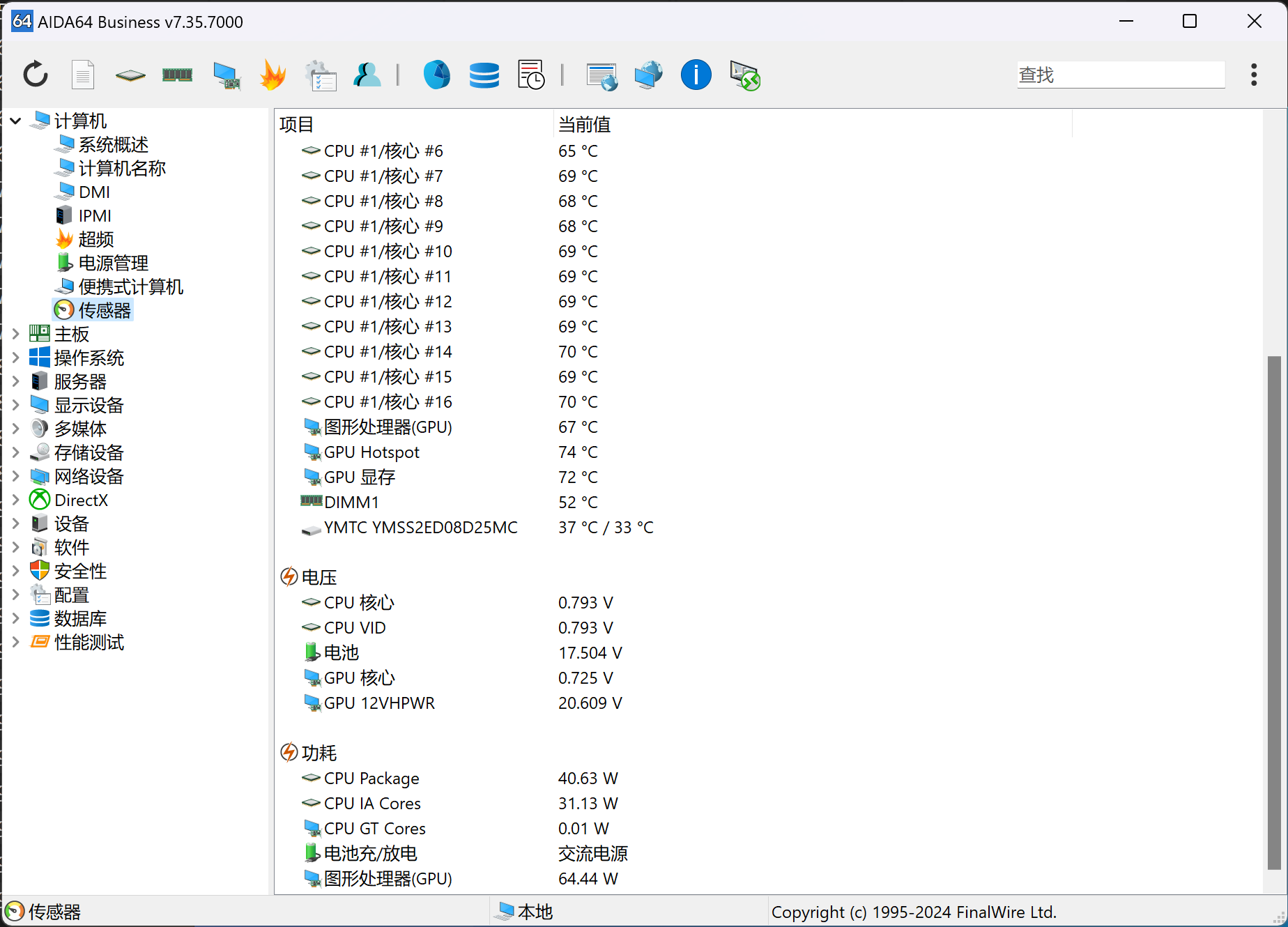This screenshot has width=1288, height=927.
Task: Open the 配置 tree item
Action: (71, 595)
